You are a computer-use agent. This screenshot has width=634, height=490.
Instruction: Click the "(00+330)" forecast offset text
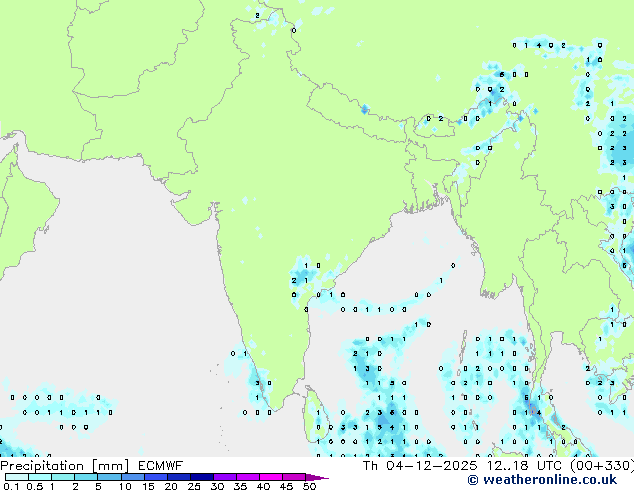click(x=602, y=466)
